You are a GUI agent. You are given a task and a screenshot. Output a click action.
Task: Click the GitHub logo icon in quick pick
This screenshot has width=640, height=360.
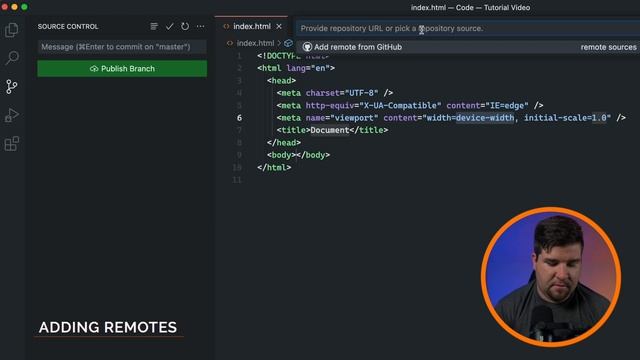(x=307, y=47)
